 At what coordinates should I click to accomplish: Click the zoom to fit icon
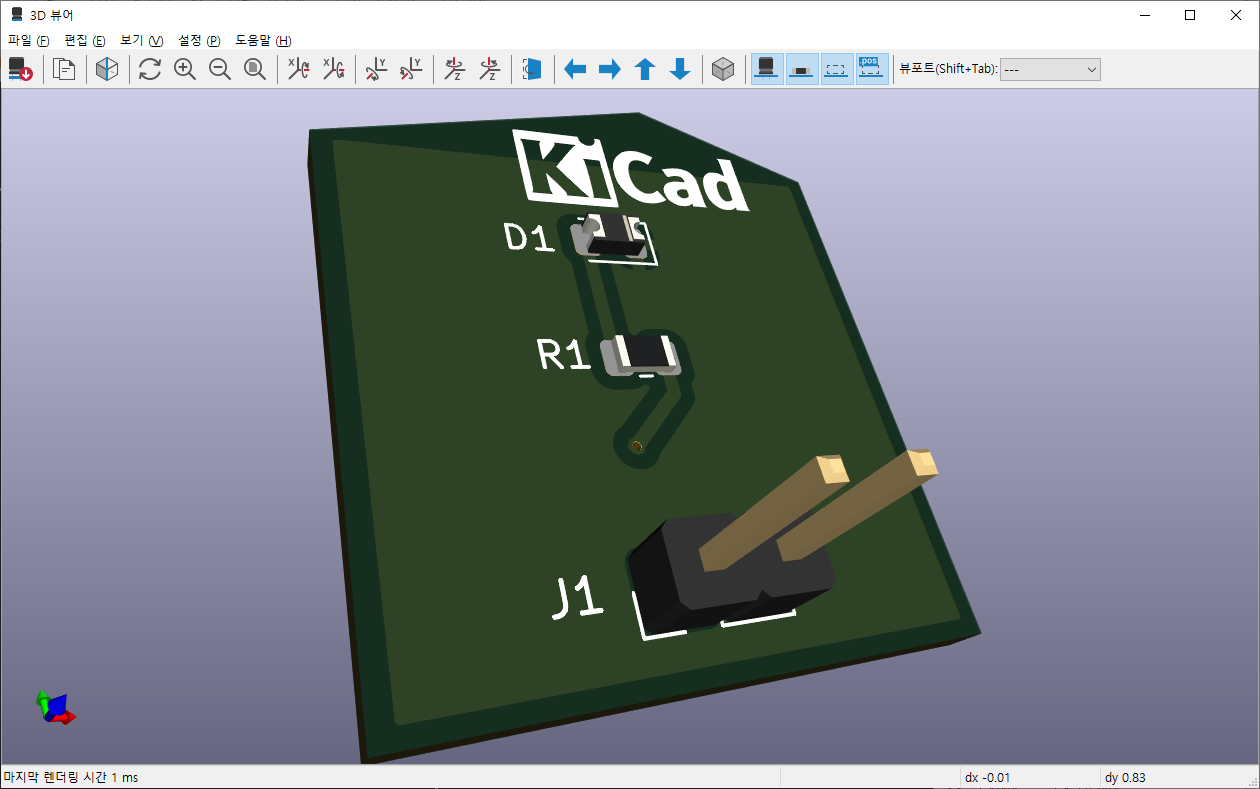coord(255,69)
